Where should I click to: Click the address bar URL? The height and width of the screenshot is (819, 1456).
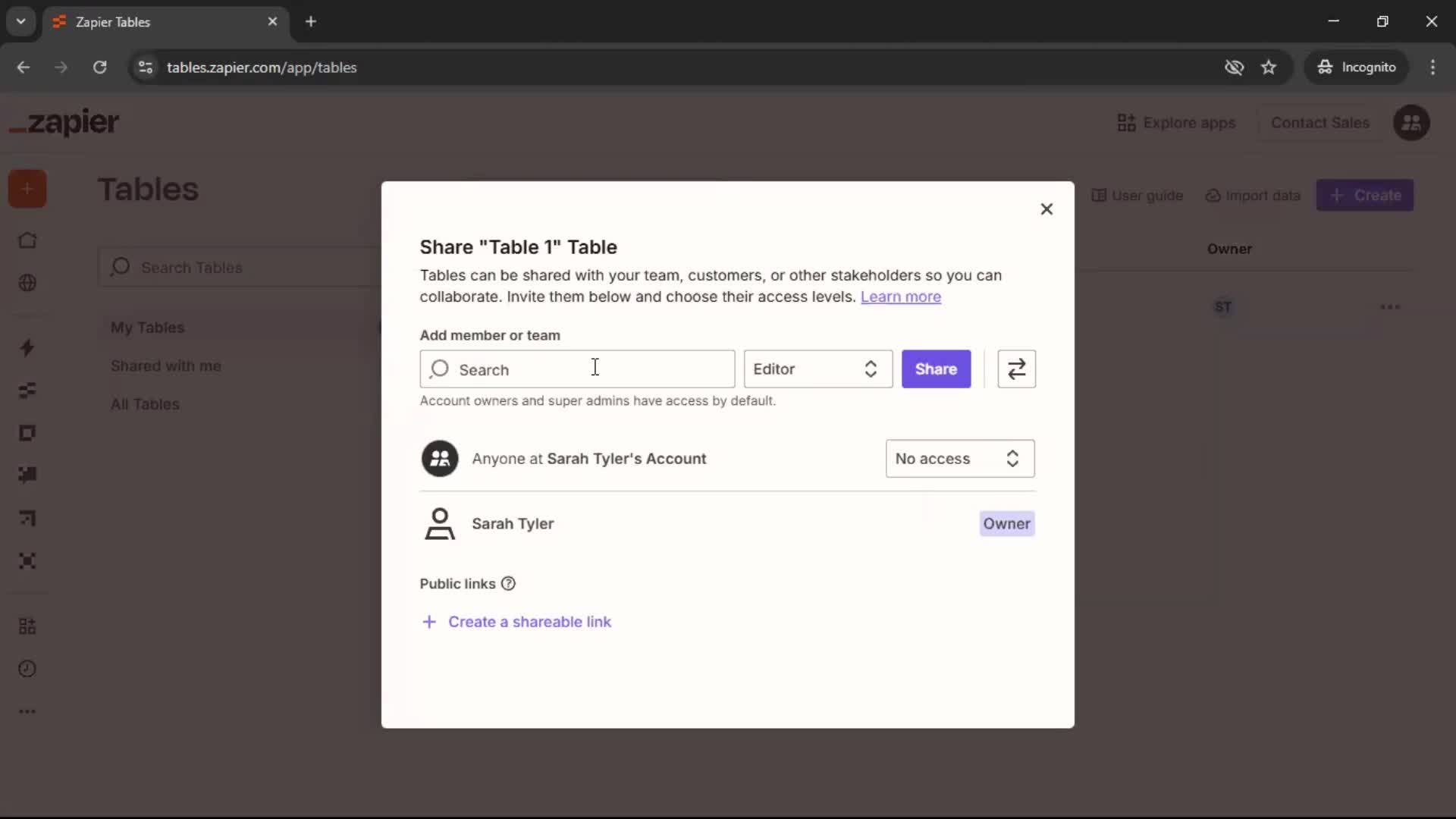(262, 67)
